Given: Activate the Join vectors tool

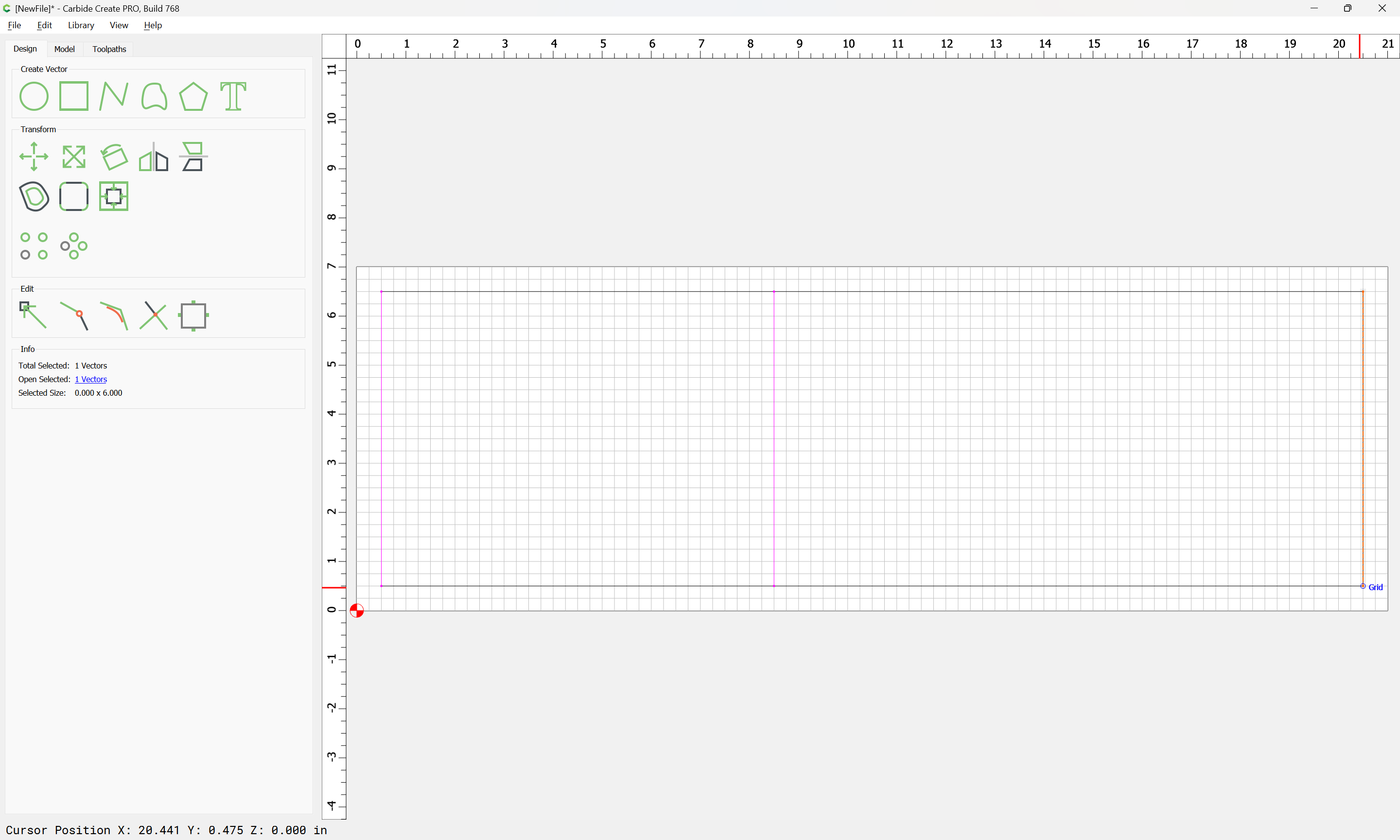Looking at the screenshot, I should pos(73,315).
